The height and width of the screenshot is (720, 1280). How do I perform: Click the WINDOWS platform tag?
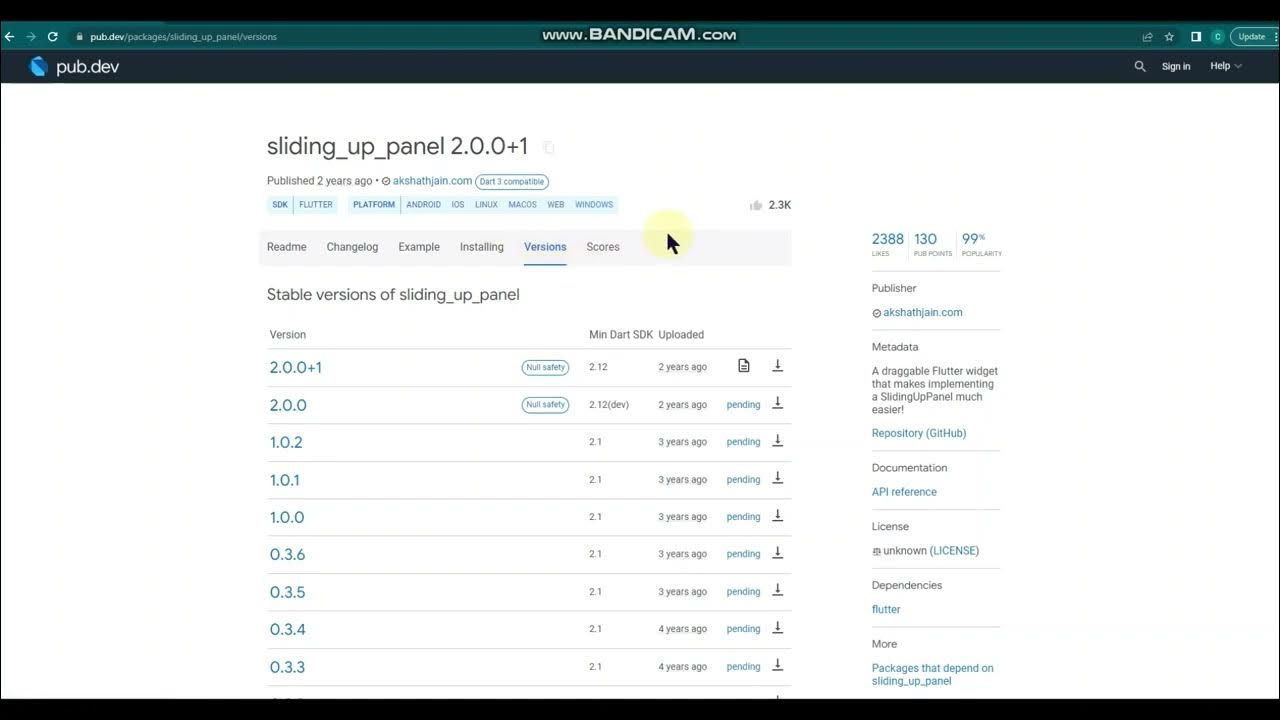[594, 205]
